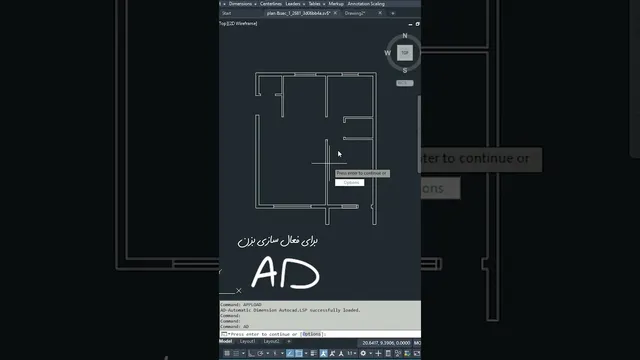Screen dimensions: 640x360
Task: Minimize the drawing viewport window
Action: click(x=410, y=24)
